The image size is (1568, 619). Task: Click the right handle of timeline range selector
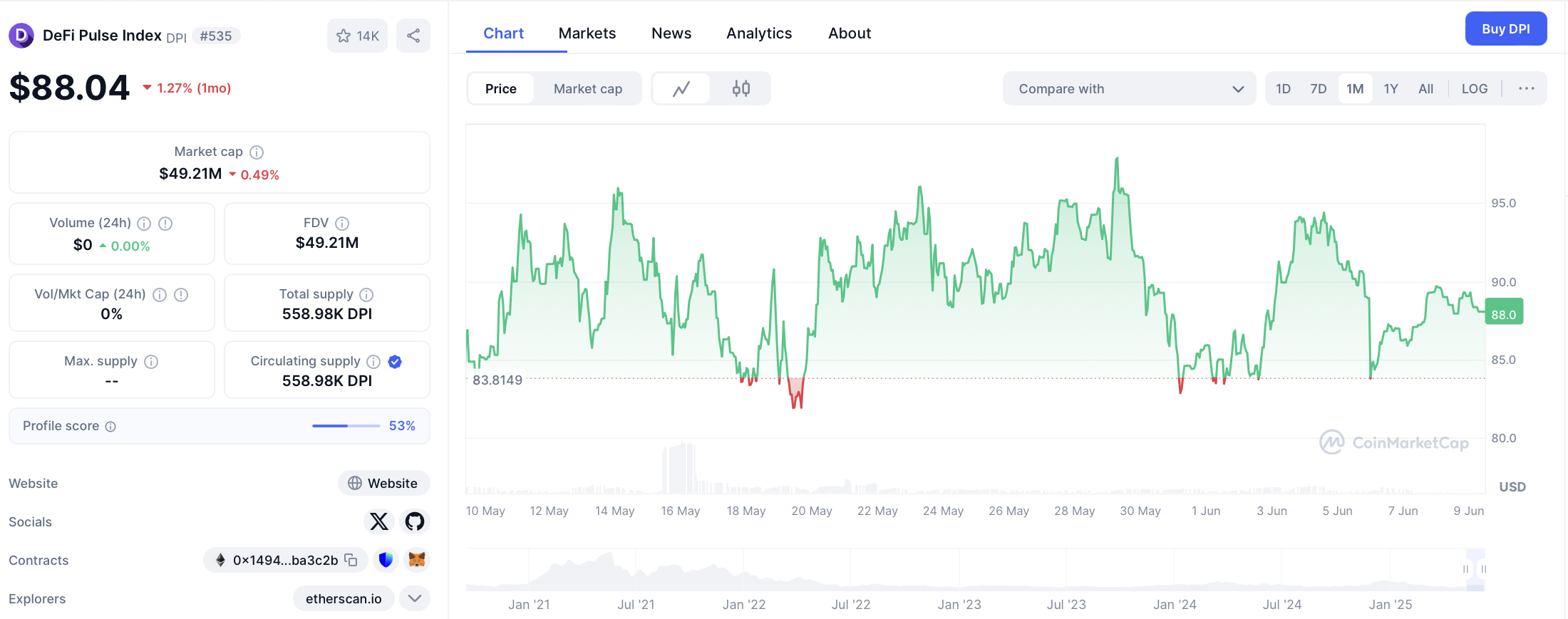tap(1484, 569)
